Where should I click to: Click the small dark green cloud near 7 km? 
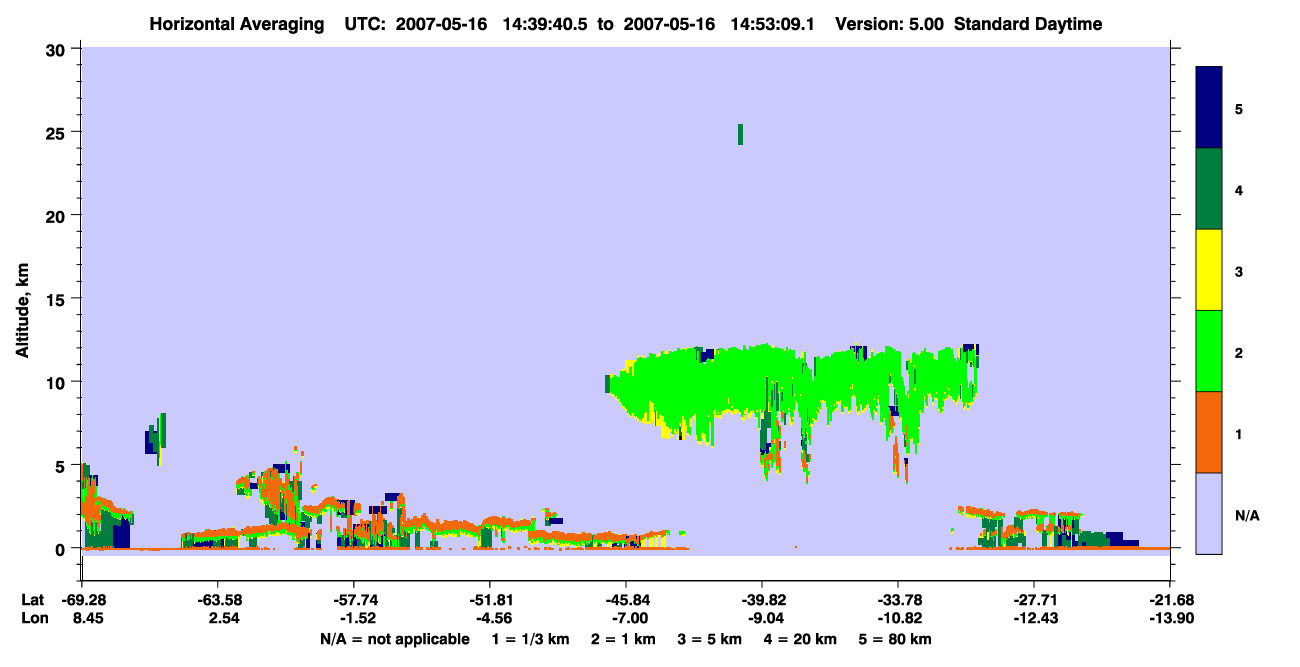[156, 437]
